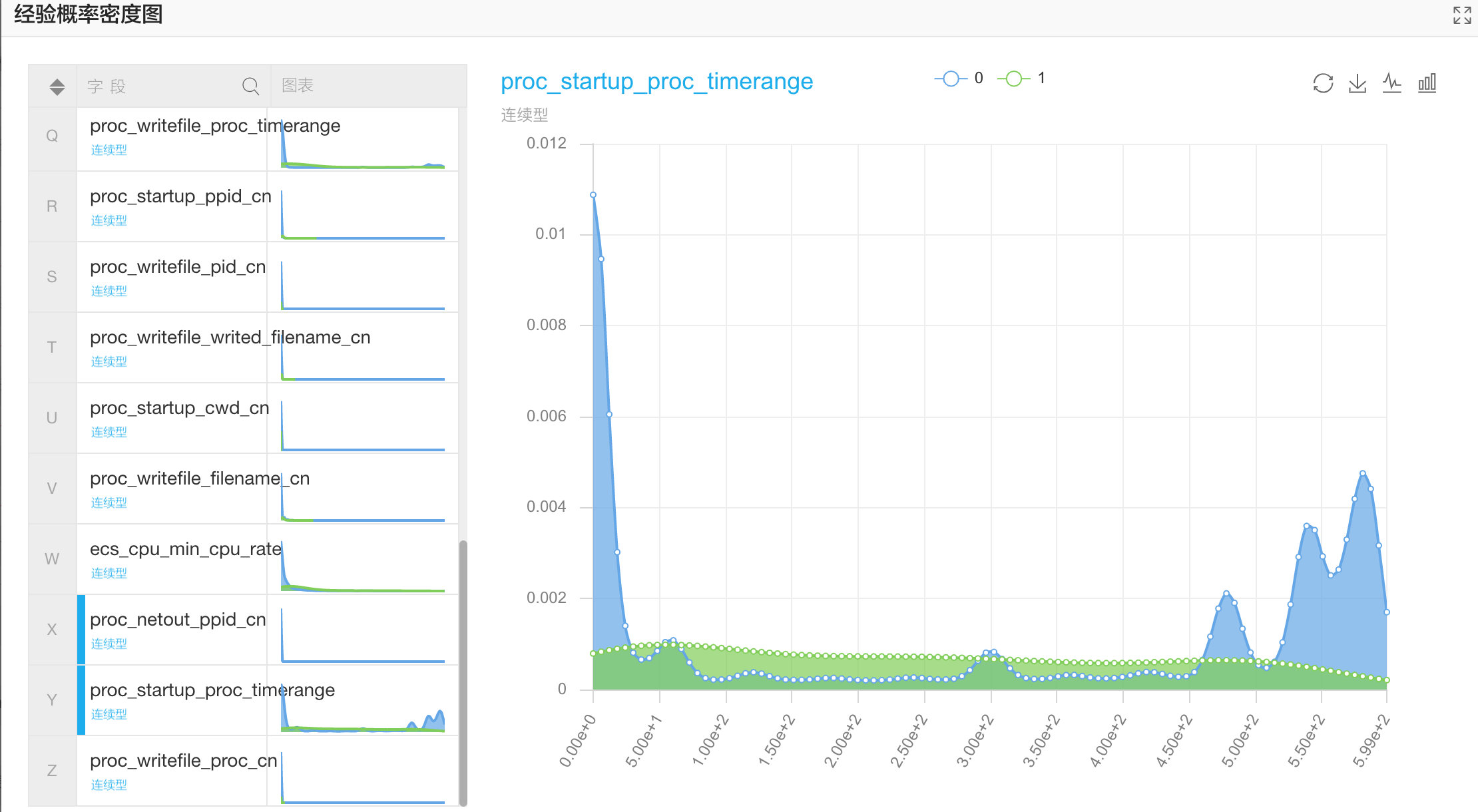Click 连续型 tag under proc_startup_cwd_cn
The height and width of the screenshot is (812, 1478).
tap(109, 432)
